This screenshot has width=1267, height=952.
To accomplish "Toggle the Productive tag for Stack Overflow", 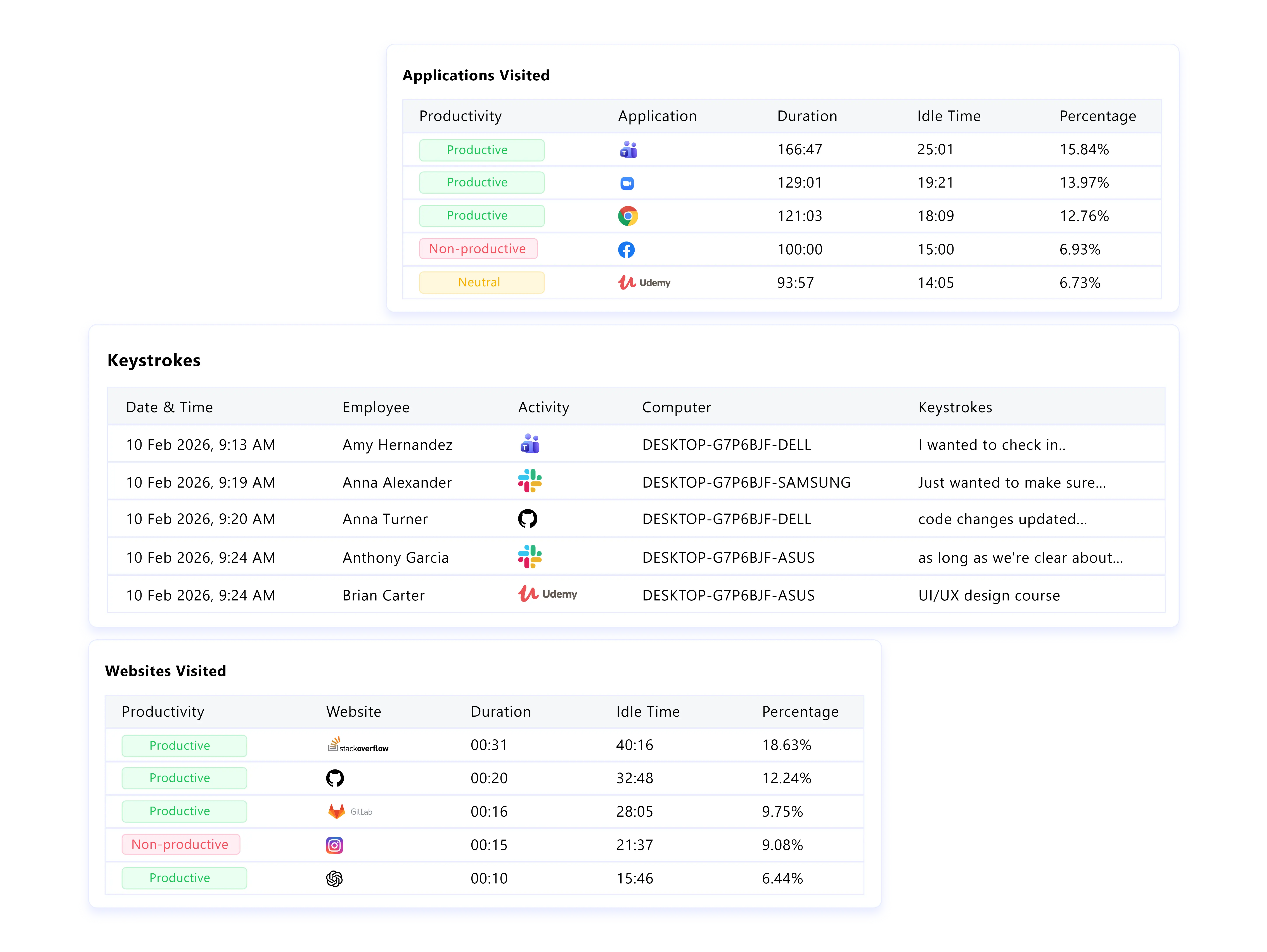I will click(184, 745).
